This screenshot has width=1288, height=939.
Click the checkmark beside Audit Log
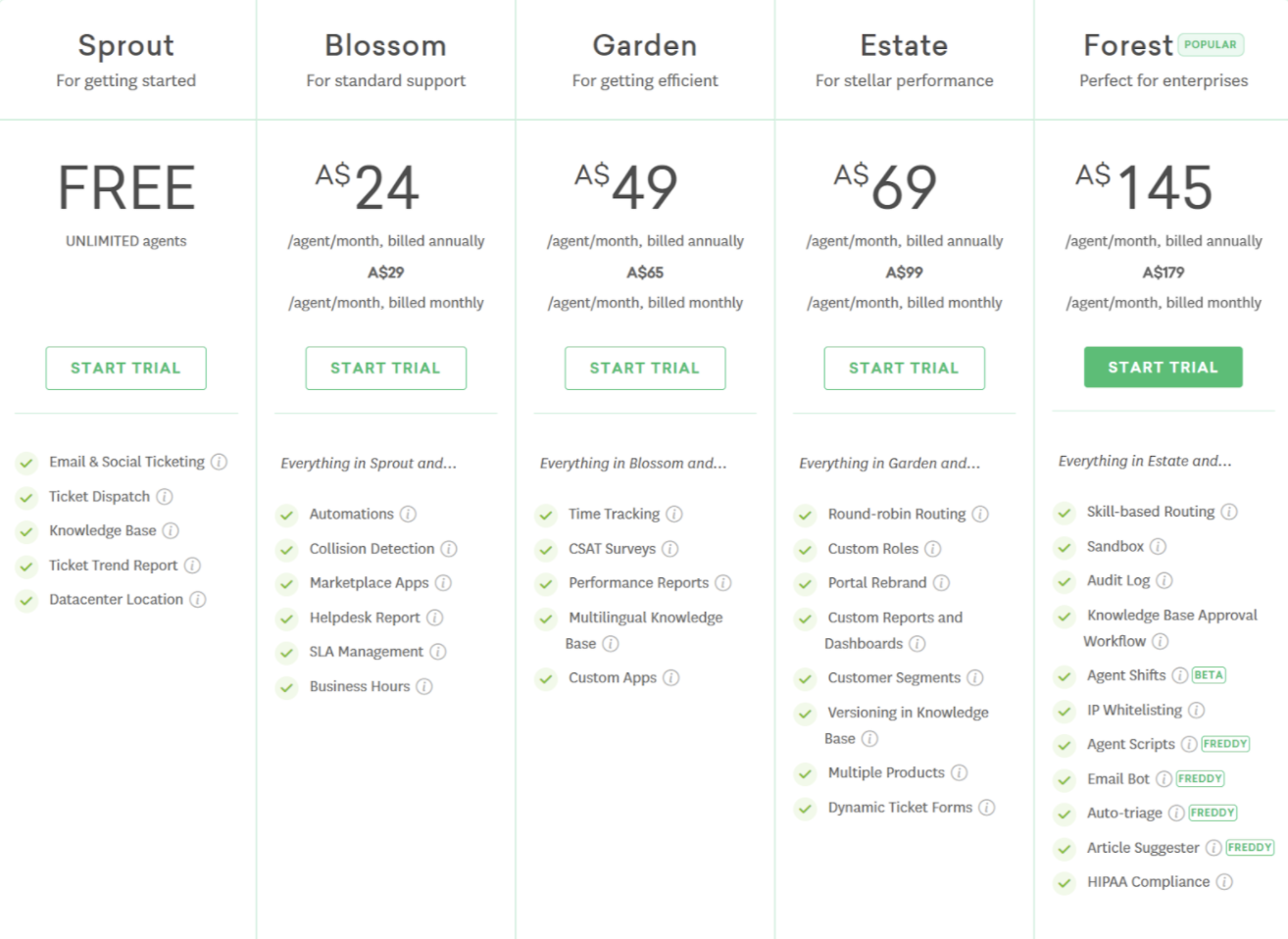[x=1065, y=581]
